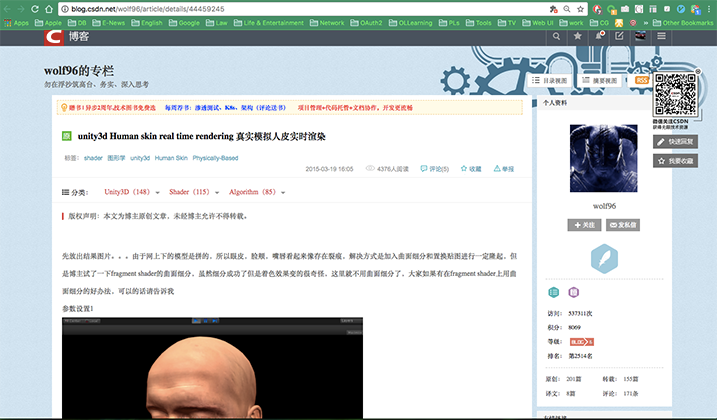This screenshot has height=420, width=717.
Task: Open the Web UI bookmarks folder
Action: [x=538, y=22]
